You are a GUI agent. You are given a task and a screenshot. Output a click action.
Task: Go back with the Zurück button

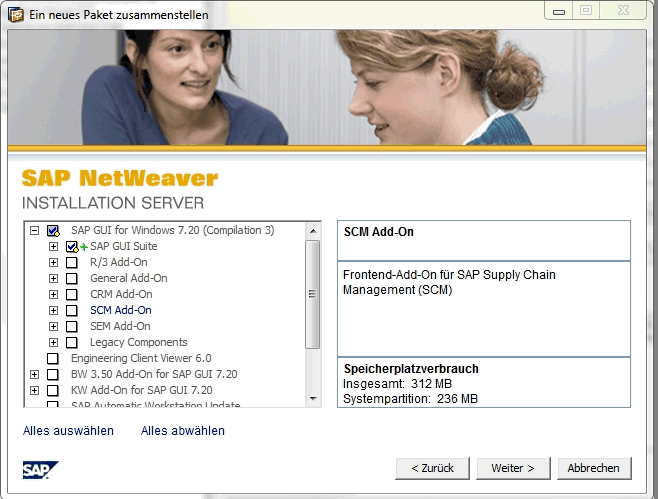(x=432, y=468)
